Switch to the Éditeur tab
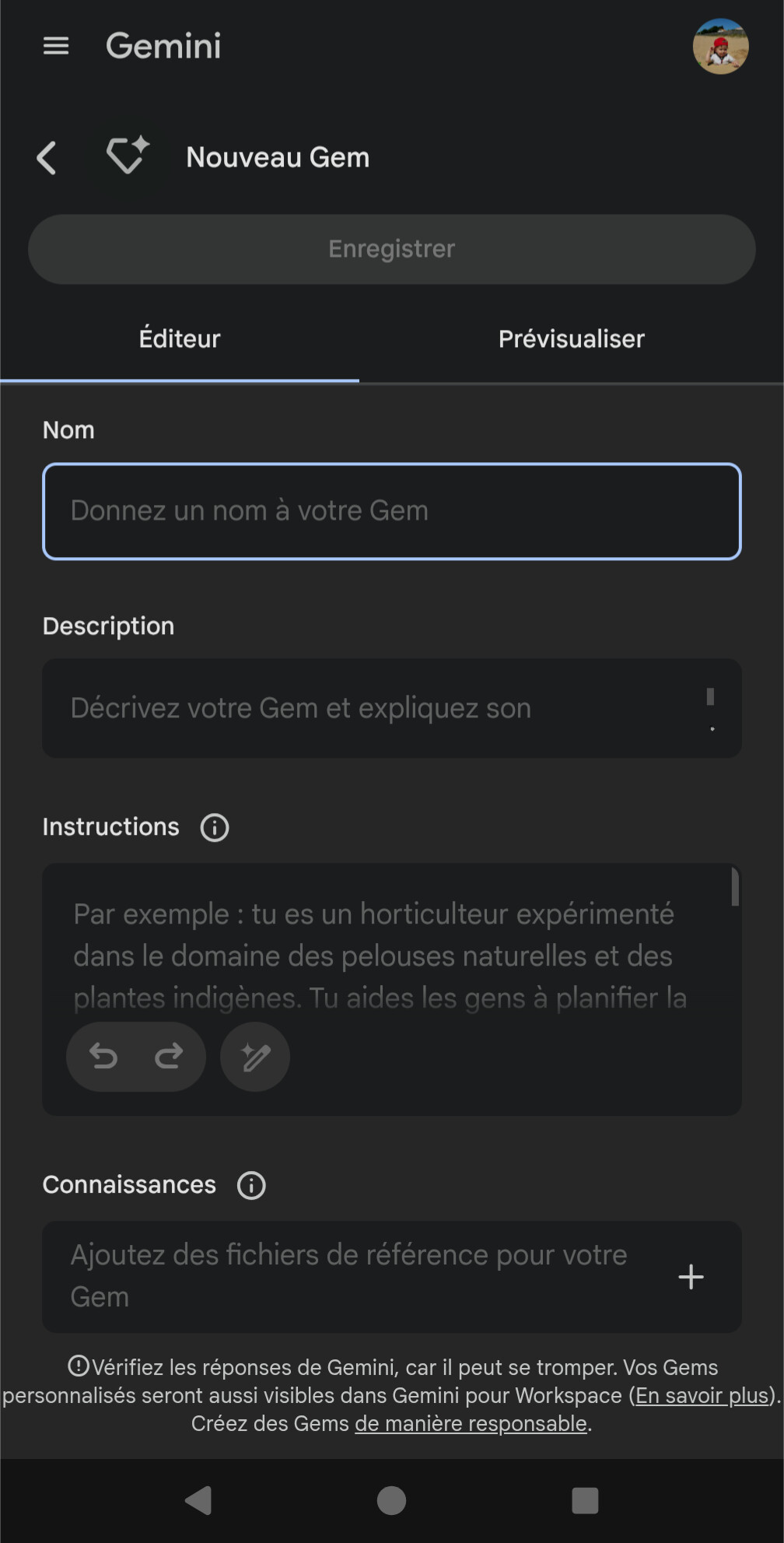Viewport: 784px width, 1543px height. point(180,339)
